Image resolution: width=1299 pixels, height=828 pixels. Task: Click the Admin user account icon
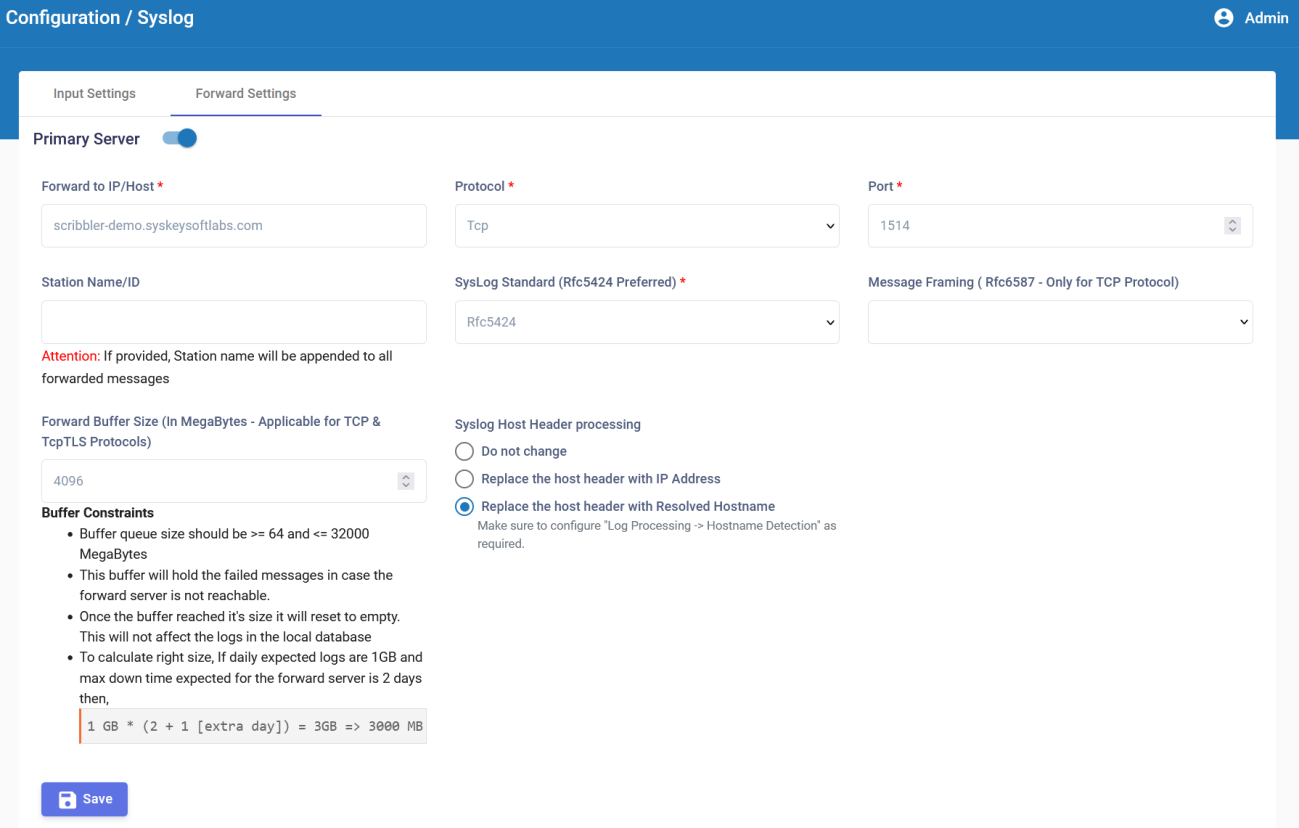coord(1223,18)
